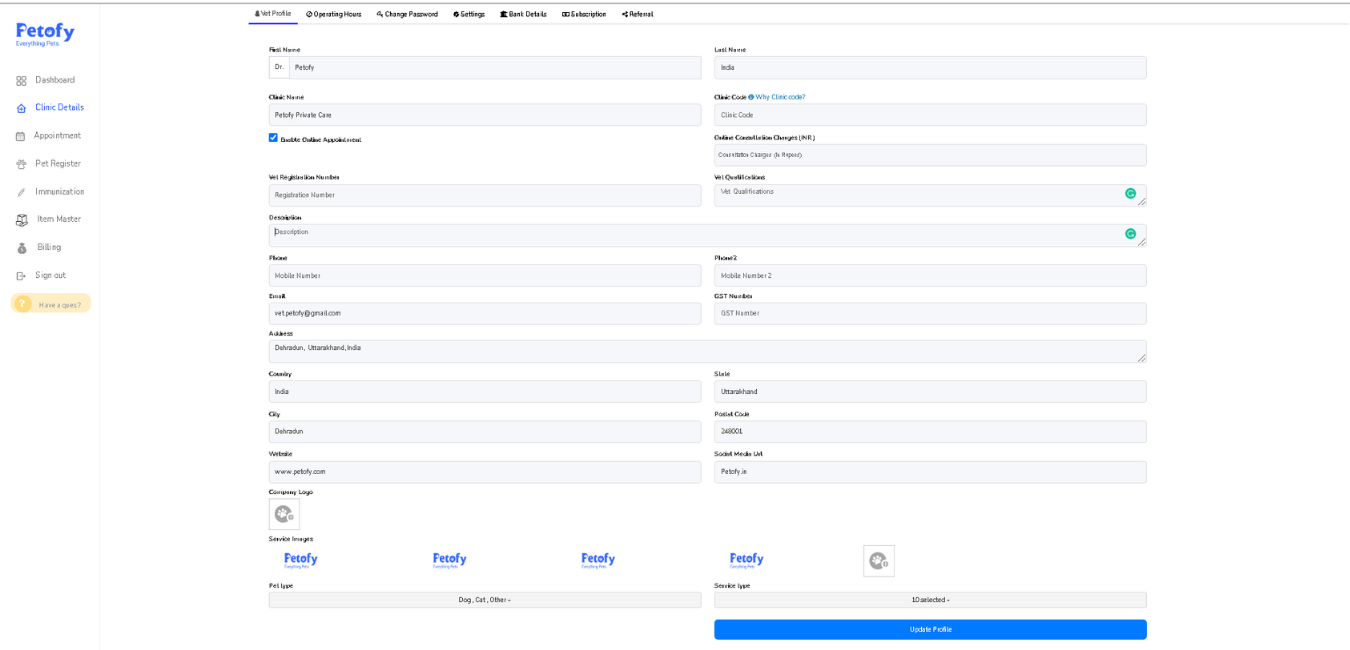Click the GST Number input field

coord(930,313)
